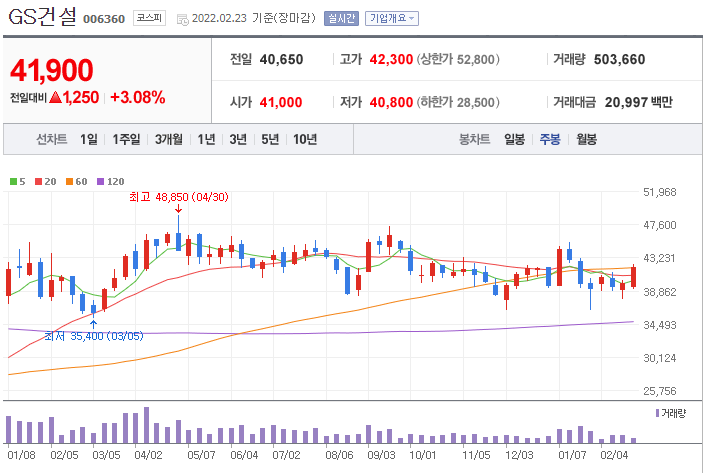Click the 전일 value 40,650

click(281, 59)
